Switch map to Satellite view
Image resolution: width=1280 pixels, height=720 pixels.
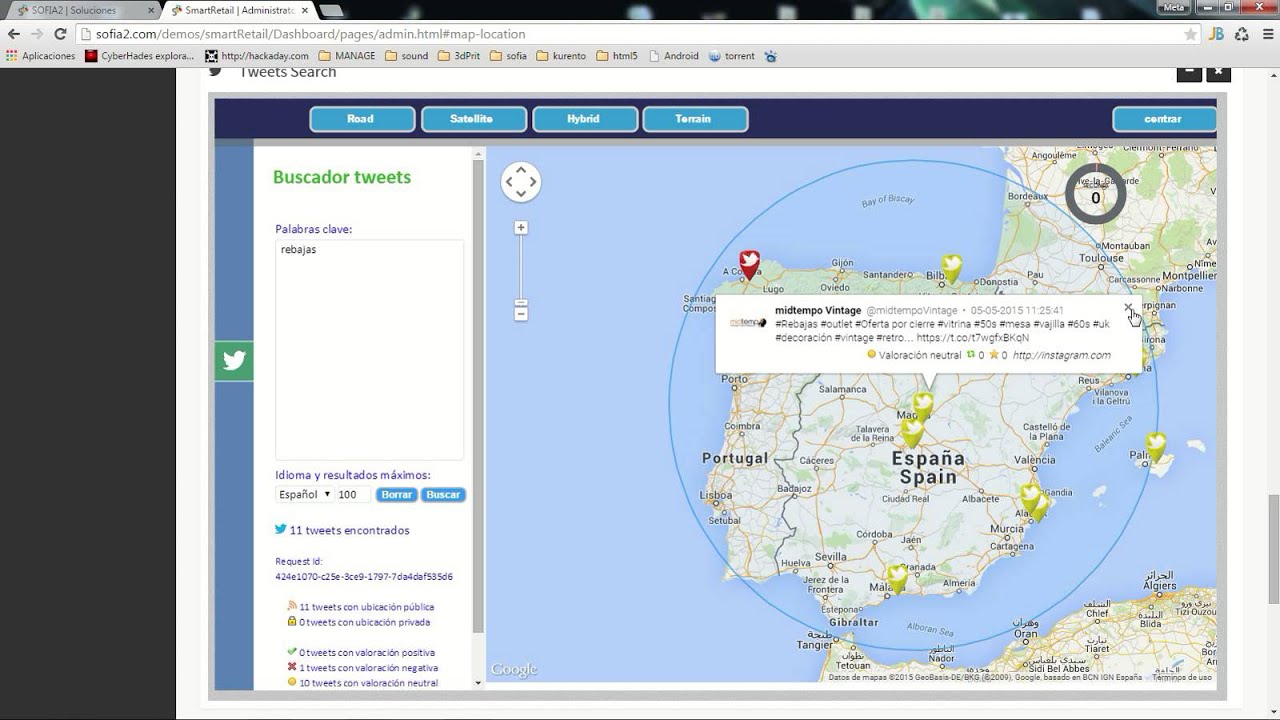(x=473, y=119)
